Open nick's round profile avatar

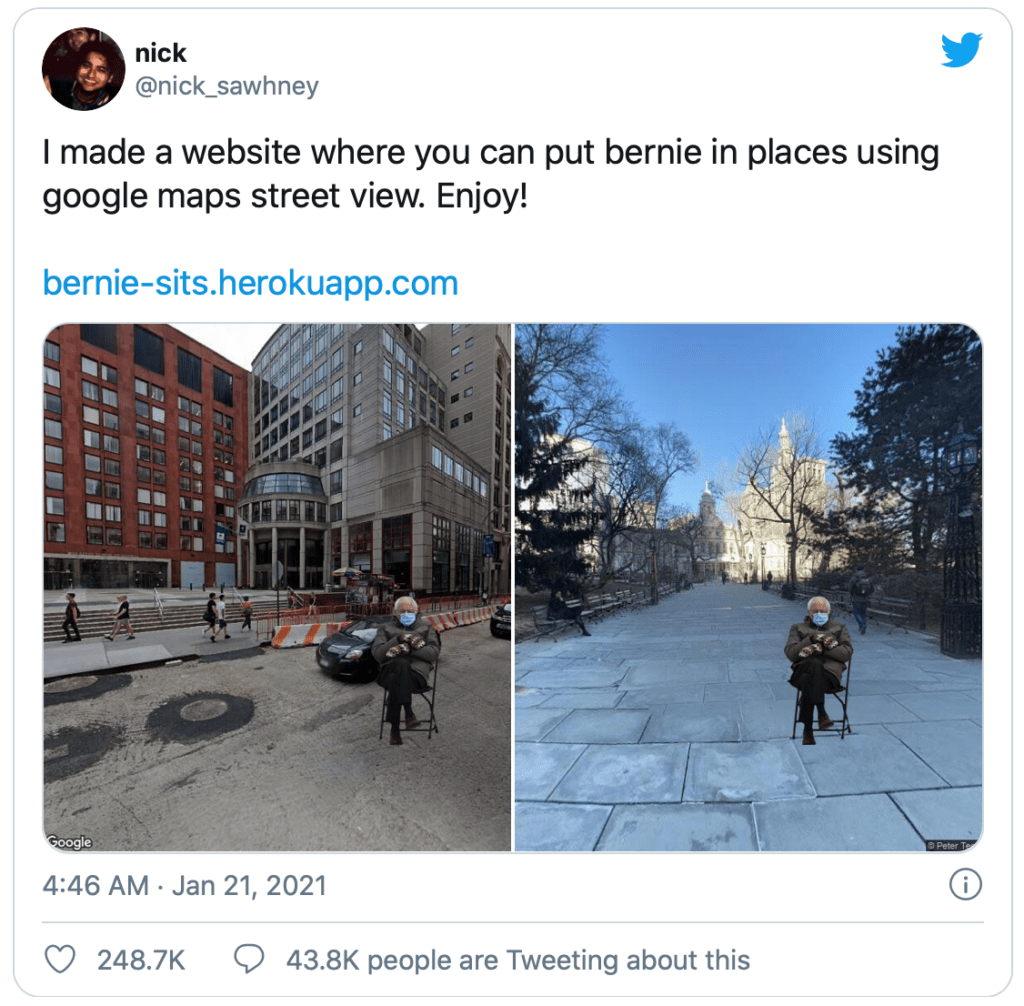tap(83, 69)
